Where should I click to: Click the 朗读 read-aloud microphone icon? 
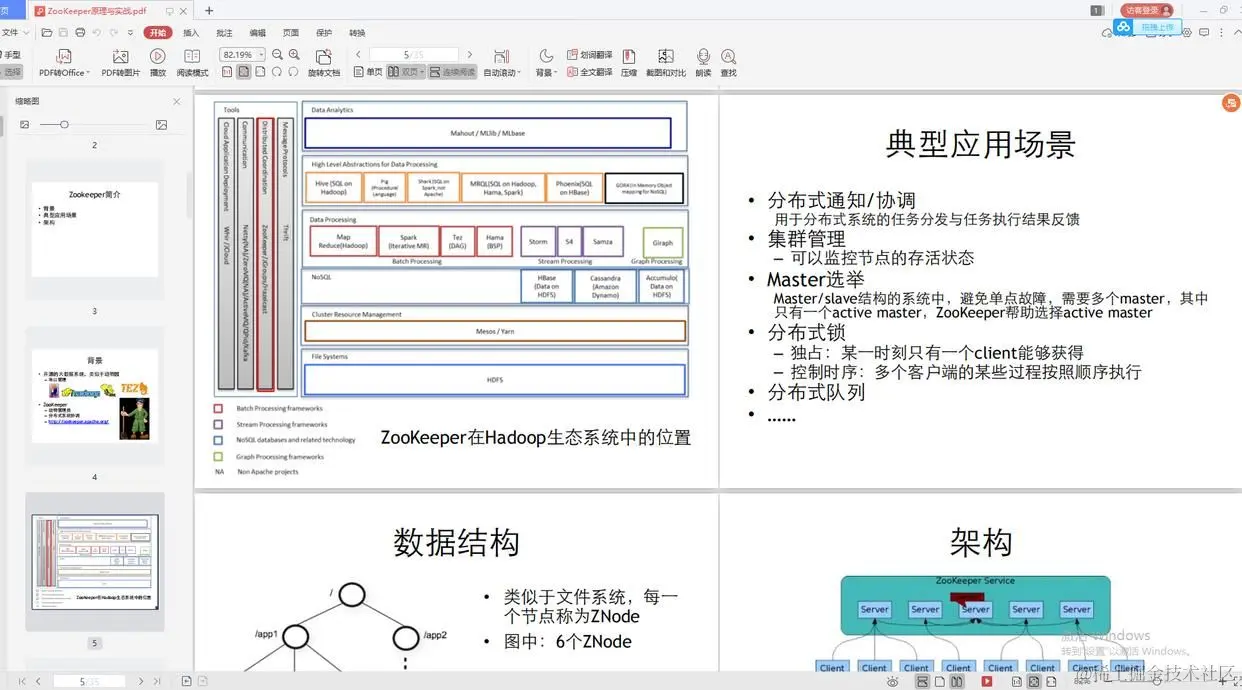click(x=704, y=63)
